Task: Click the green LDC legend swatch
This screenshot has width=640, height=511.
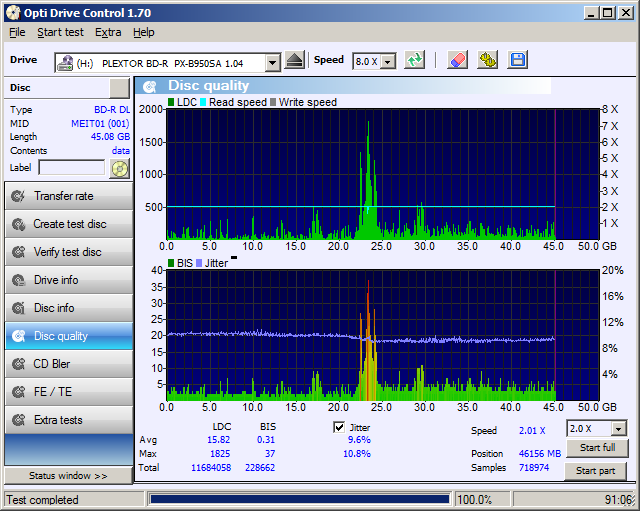Action: point(171,102)
